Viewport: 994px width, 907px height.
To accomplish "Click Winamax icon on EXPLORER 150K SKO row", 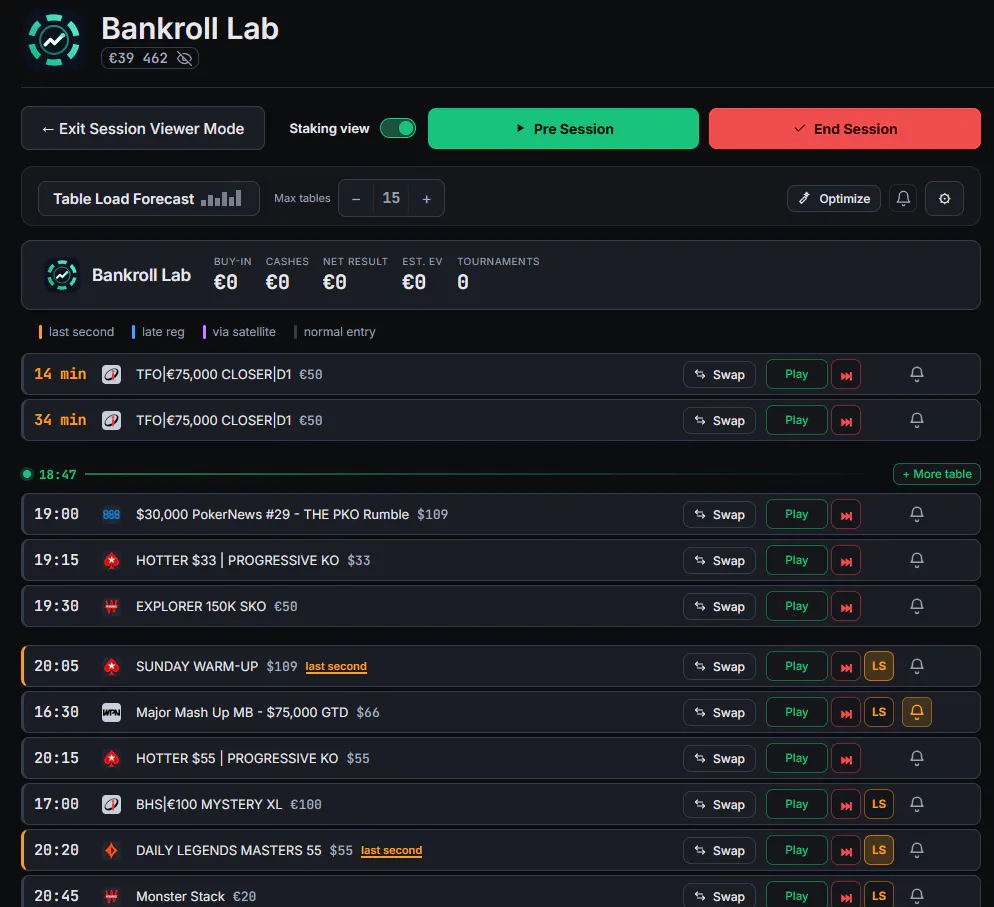I will tap(112, 607).
